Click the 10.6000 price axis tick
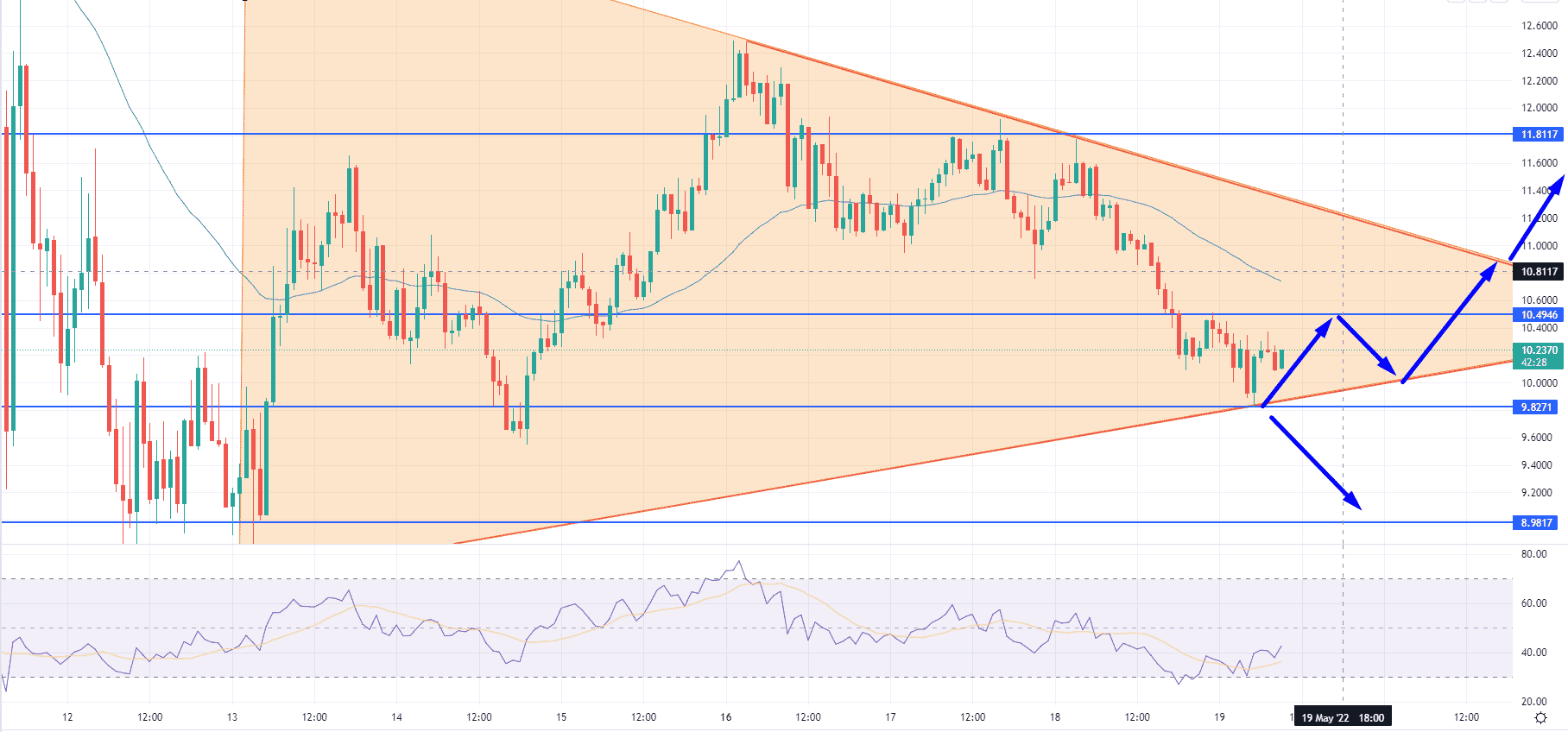Screen dimensions: 1568x732 point(1539,300)
